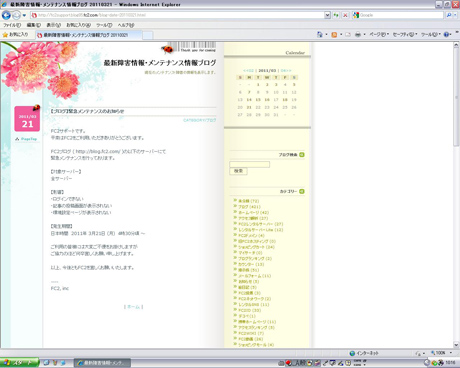
Task: Go to previous month in the calendar
Action: tap(248, 71)
